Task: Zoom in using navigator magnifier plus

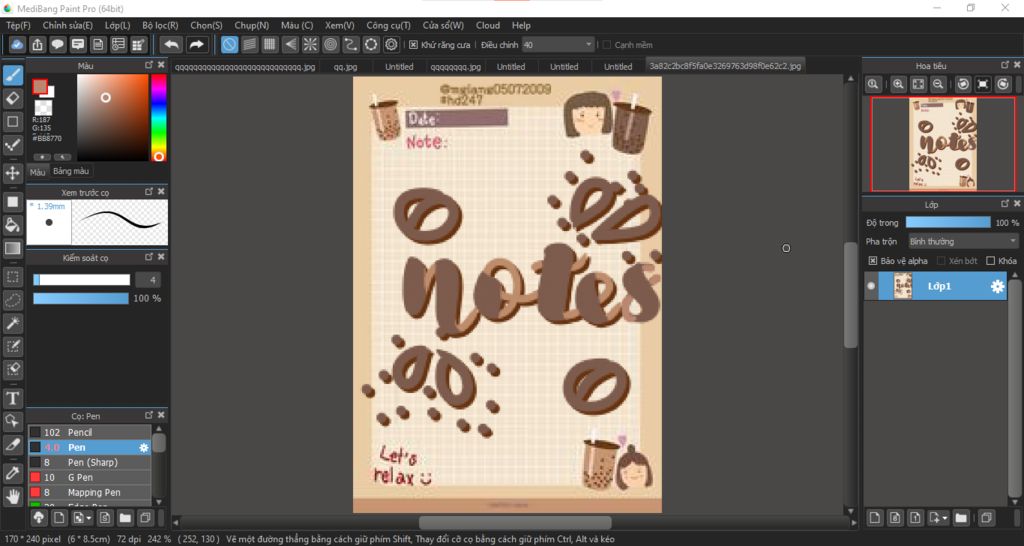Action: 899,84
